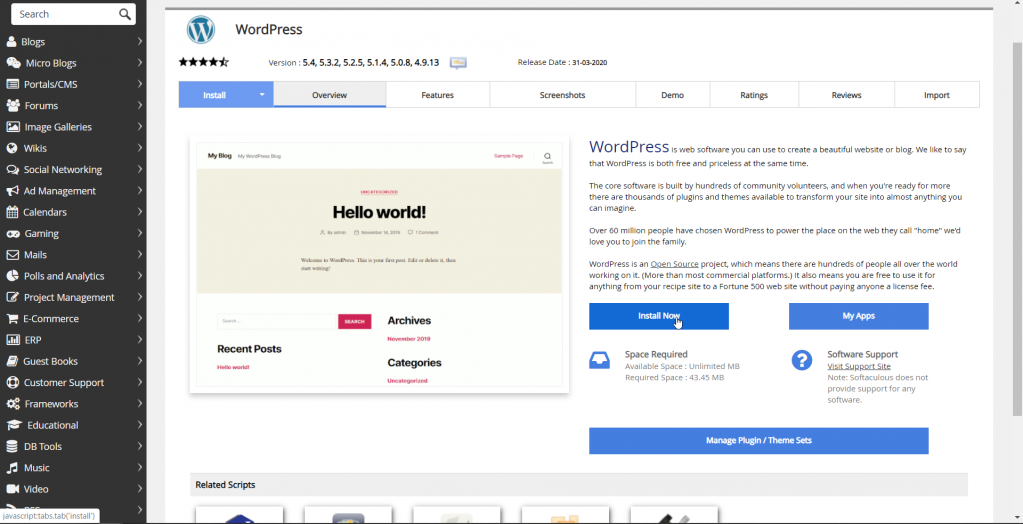
Task: Click the Video camera icon in sidebar
Action: coord(12,489)
